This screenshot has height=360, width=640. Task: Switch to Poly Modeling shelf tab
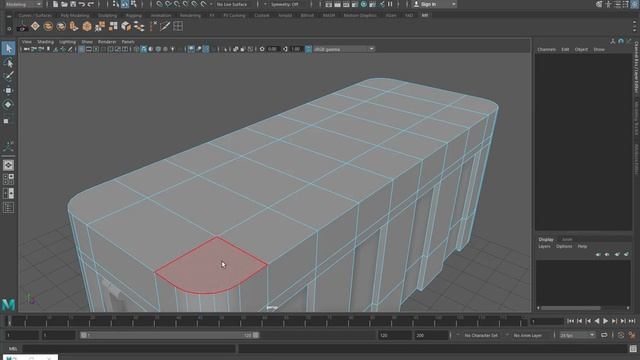[75, 16]
